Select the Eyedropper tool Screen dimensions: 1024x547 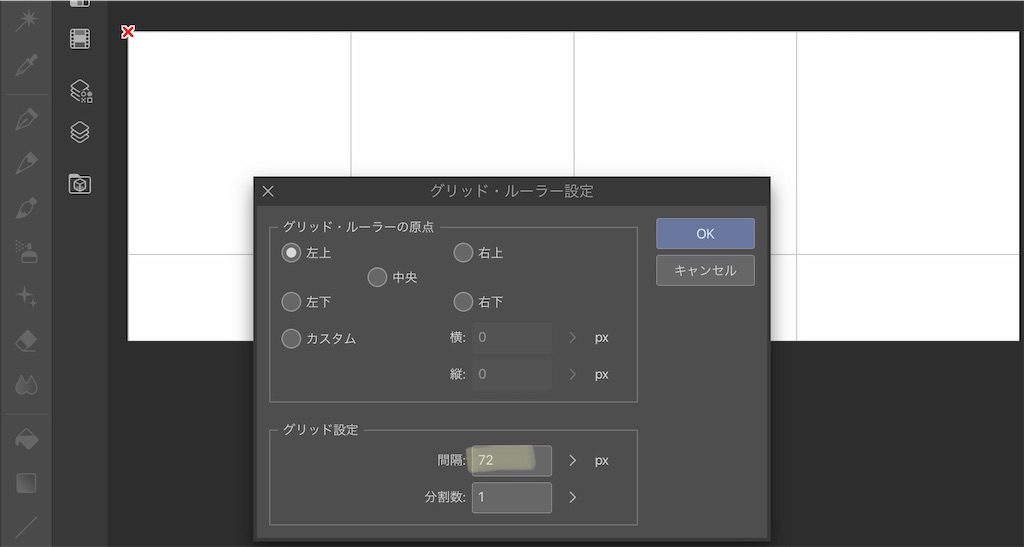point(26,65)
